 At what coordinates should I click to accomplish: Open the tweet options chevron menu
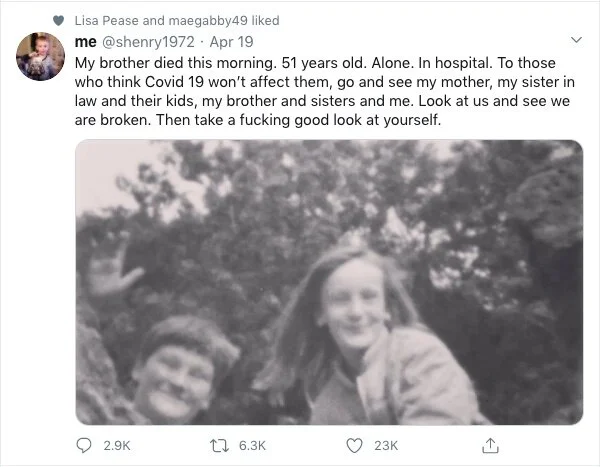pos(574,41)
